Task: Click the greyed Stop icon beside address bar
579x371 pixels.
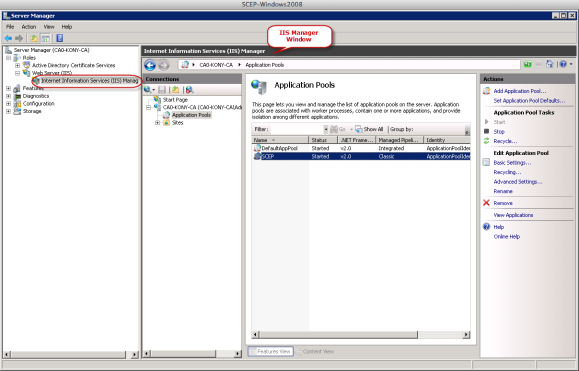Action: 538,65
